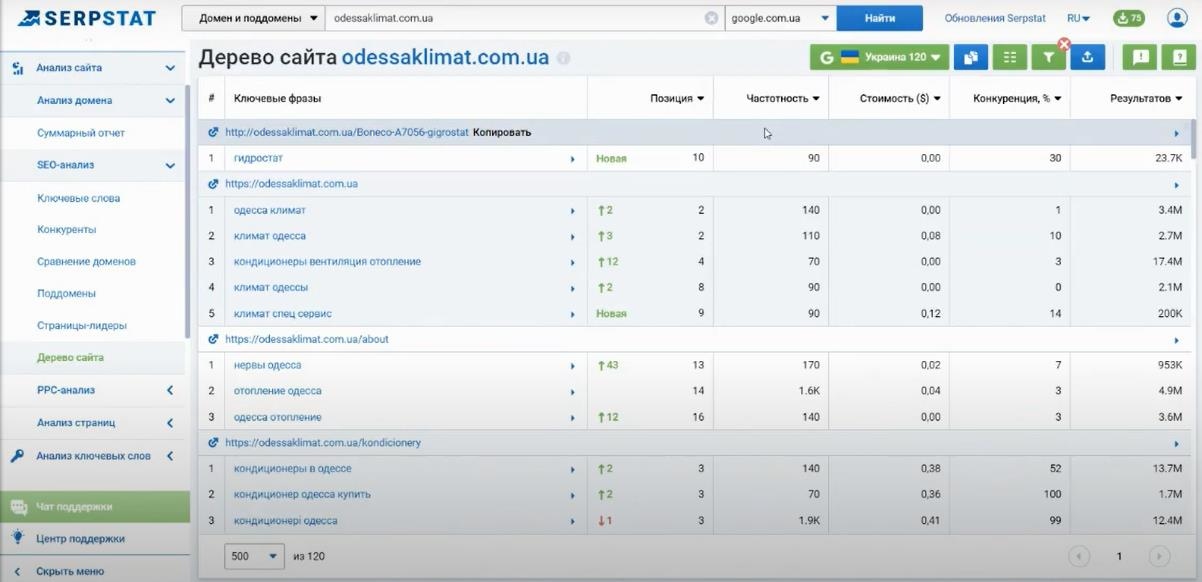Click the sidebar vertical scrollbar
Image resolution: width=1202 pixels, height=582 pixels.
187,212
